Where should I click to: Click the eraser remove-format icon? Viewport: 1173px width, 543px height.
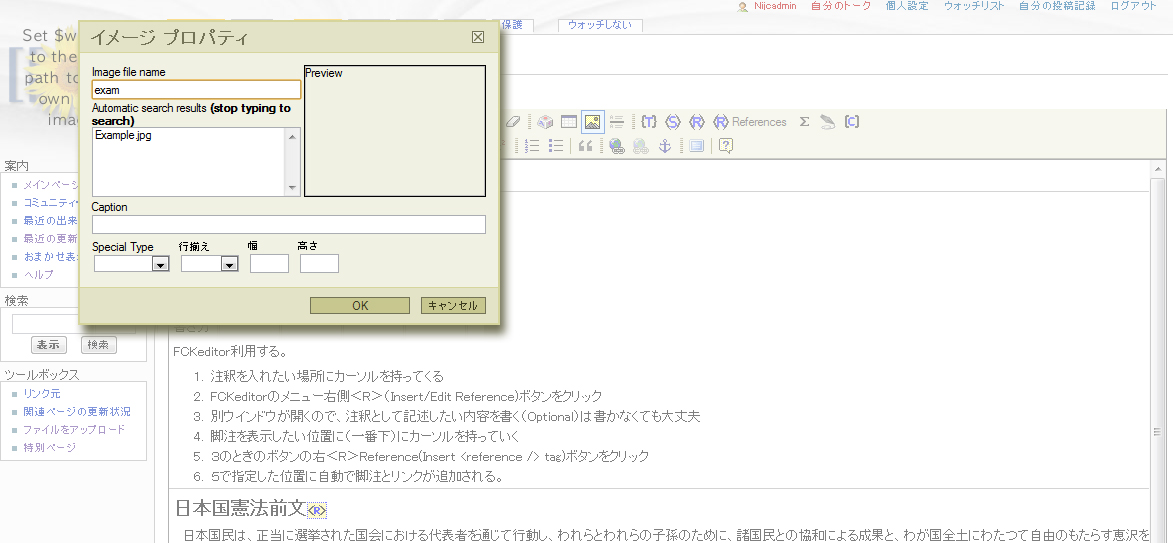coord(513,122)
